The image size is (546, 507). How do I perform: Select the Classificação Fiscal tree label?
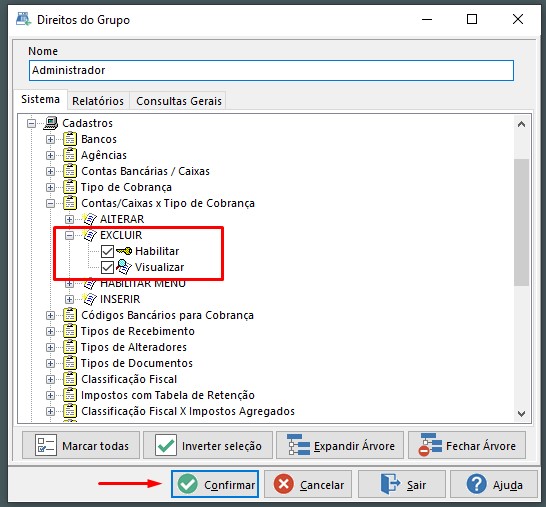point(129,379)
